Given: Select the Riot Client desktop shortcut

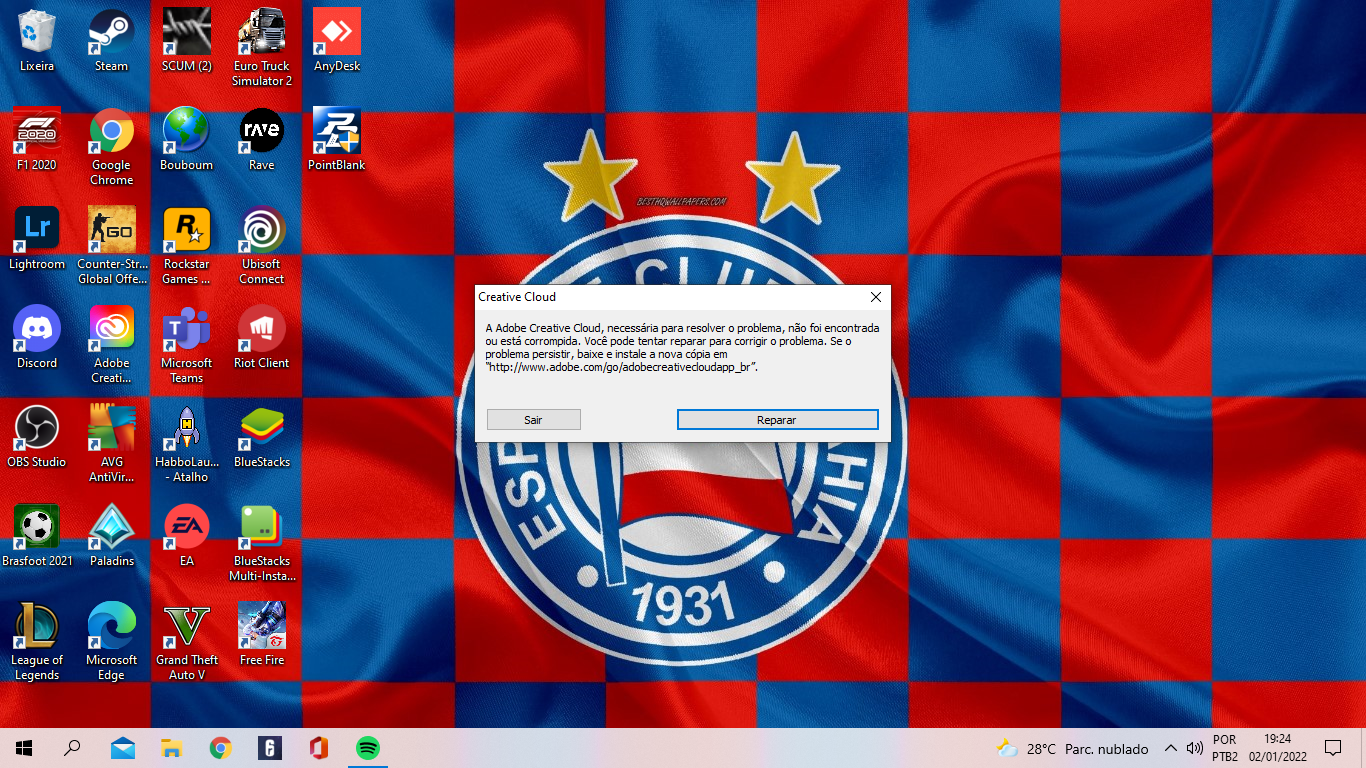Looking at the screenshot, I should [x=262, y=338].
